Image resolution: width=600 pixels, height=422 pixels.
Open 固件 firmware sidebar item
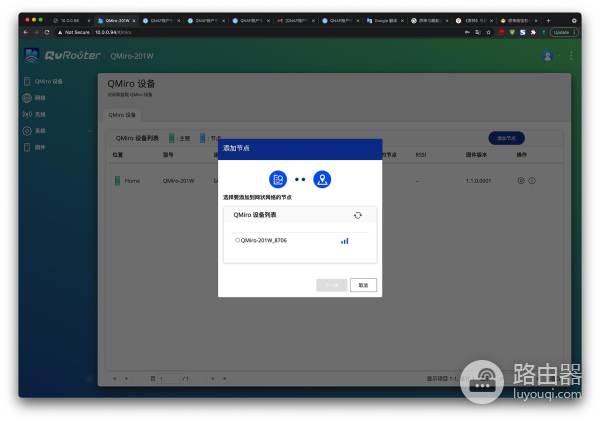tap(40, 147)
